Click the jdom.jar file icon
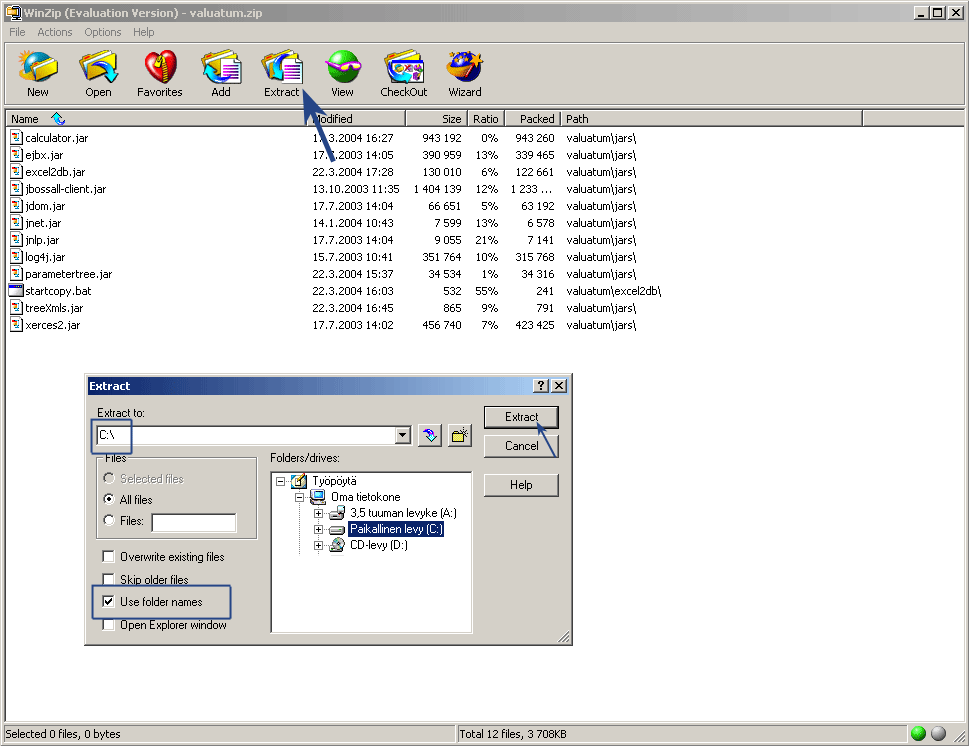Image resolution: width=969 pixels, height=746 pixels. coord(16,205)
